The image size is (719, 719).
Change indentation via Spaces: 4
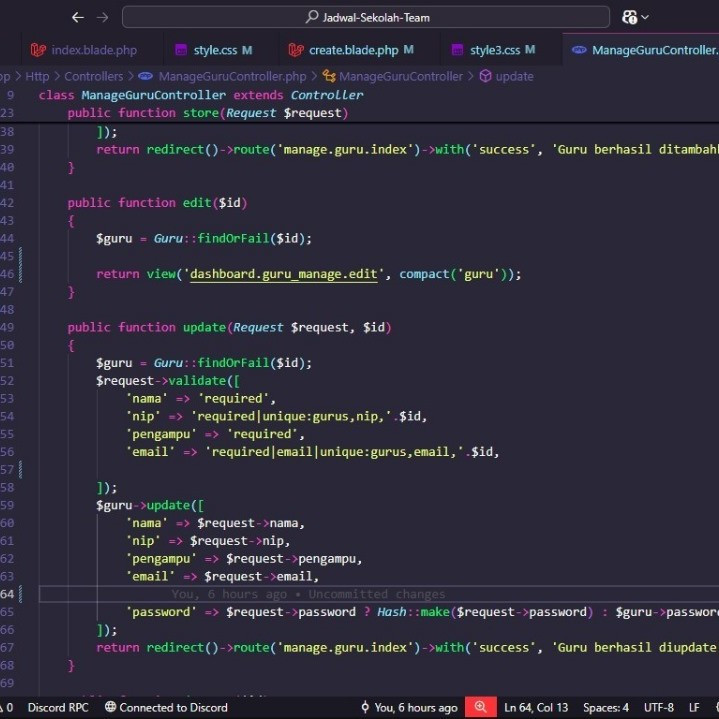point(606,707)
